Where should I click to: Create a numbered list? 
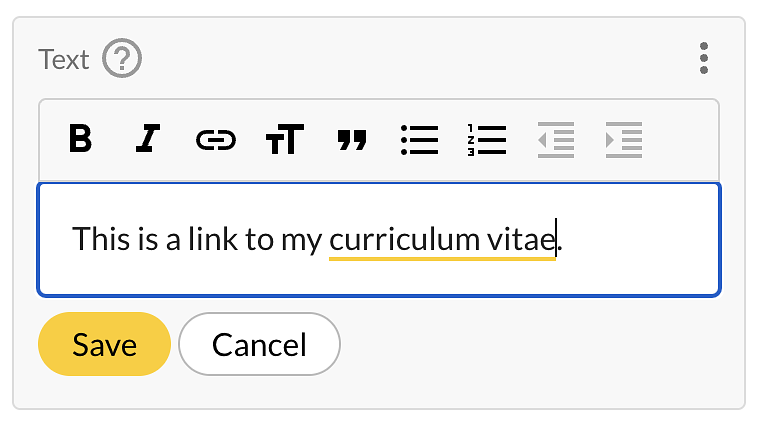coord(487,140)
